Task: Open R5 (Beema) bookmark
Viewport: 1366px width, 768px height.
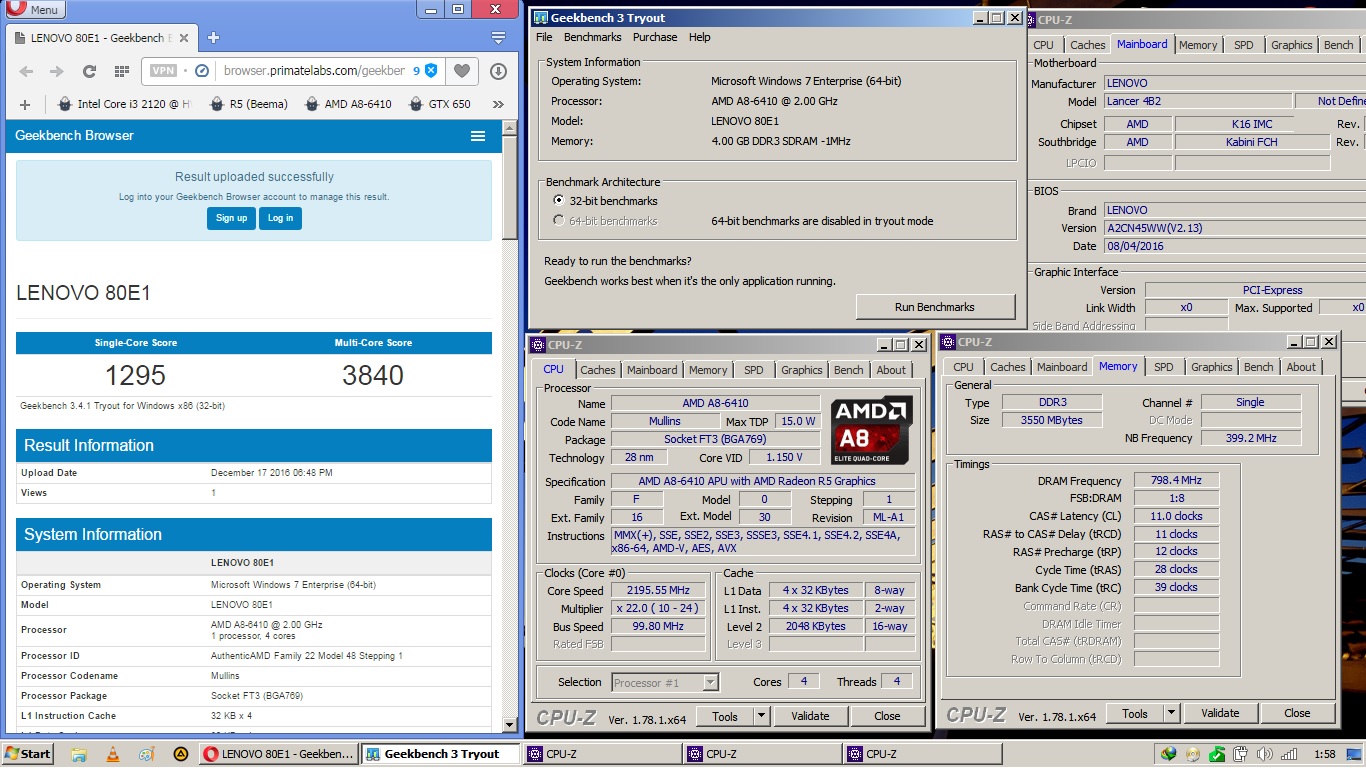Action: 249,104
